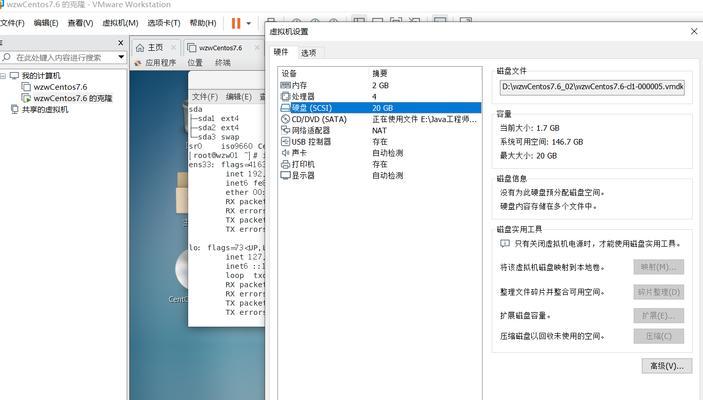
Task: Open the 查看(V) menu
Action: pos(80,23)
